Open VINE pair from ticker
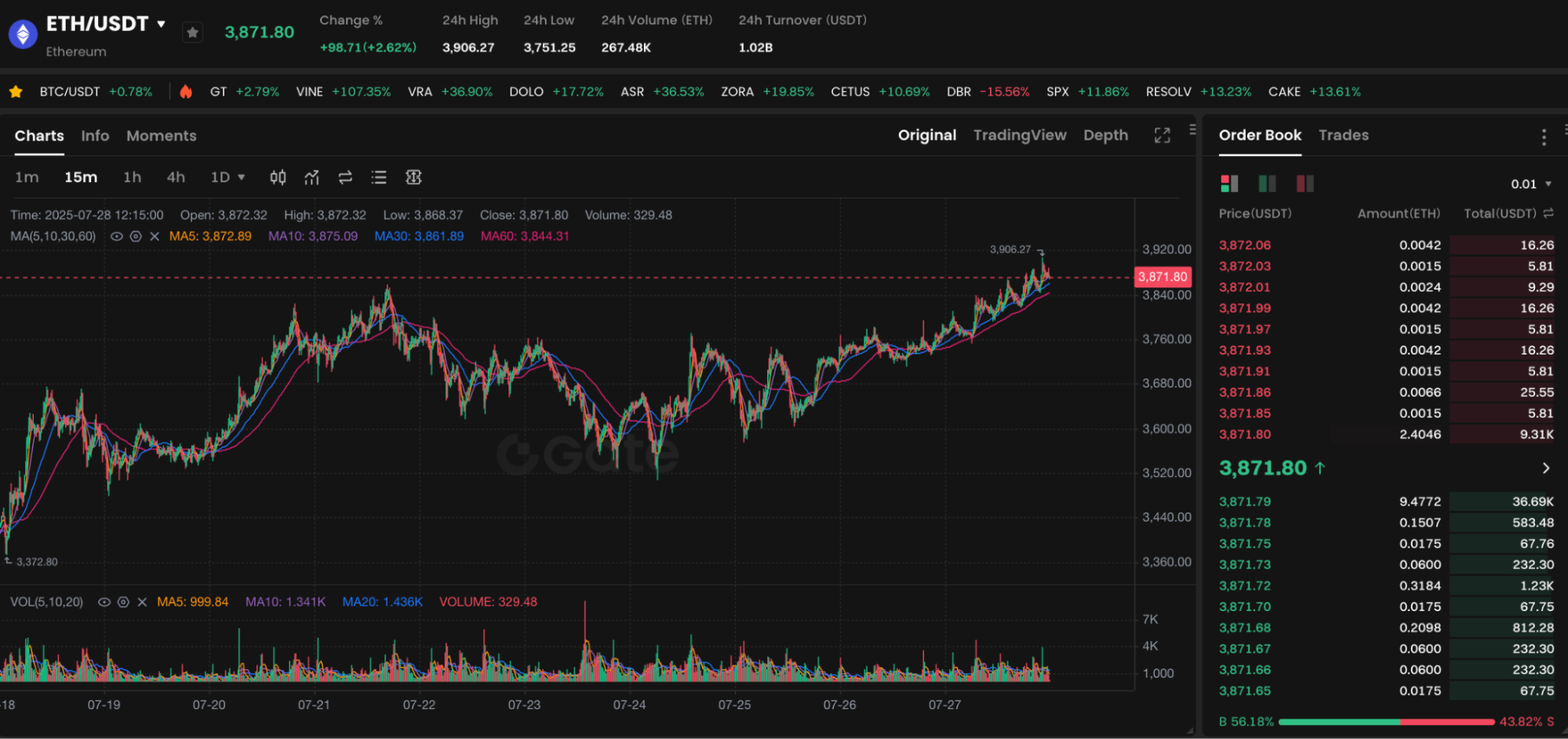The image size is (1568, 739). (344, 92)
